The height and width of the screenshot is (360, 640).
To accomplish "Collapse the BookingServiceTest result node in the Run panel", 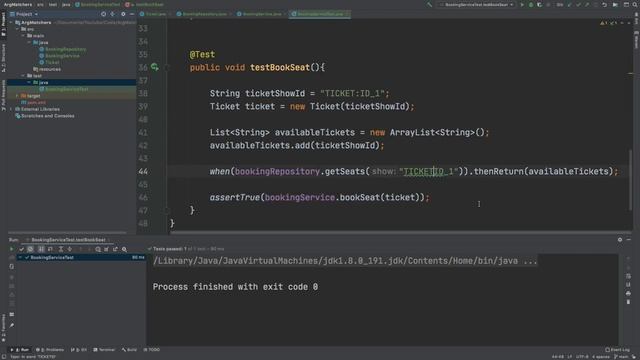I will pyautogui.click(x=20, y=258).
